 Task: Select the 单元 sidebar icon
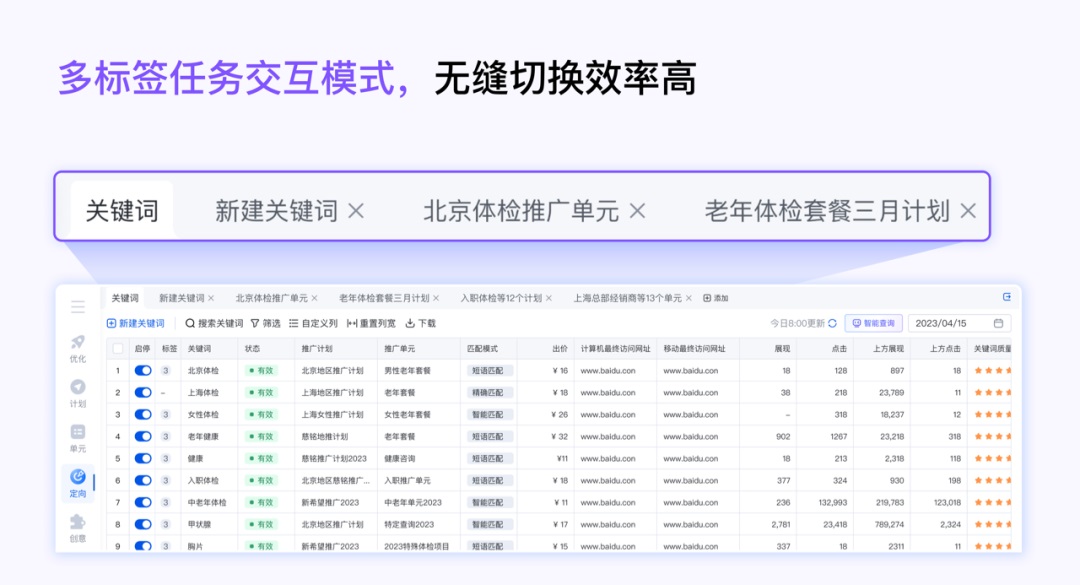pos(78,432)
